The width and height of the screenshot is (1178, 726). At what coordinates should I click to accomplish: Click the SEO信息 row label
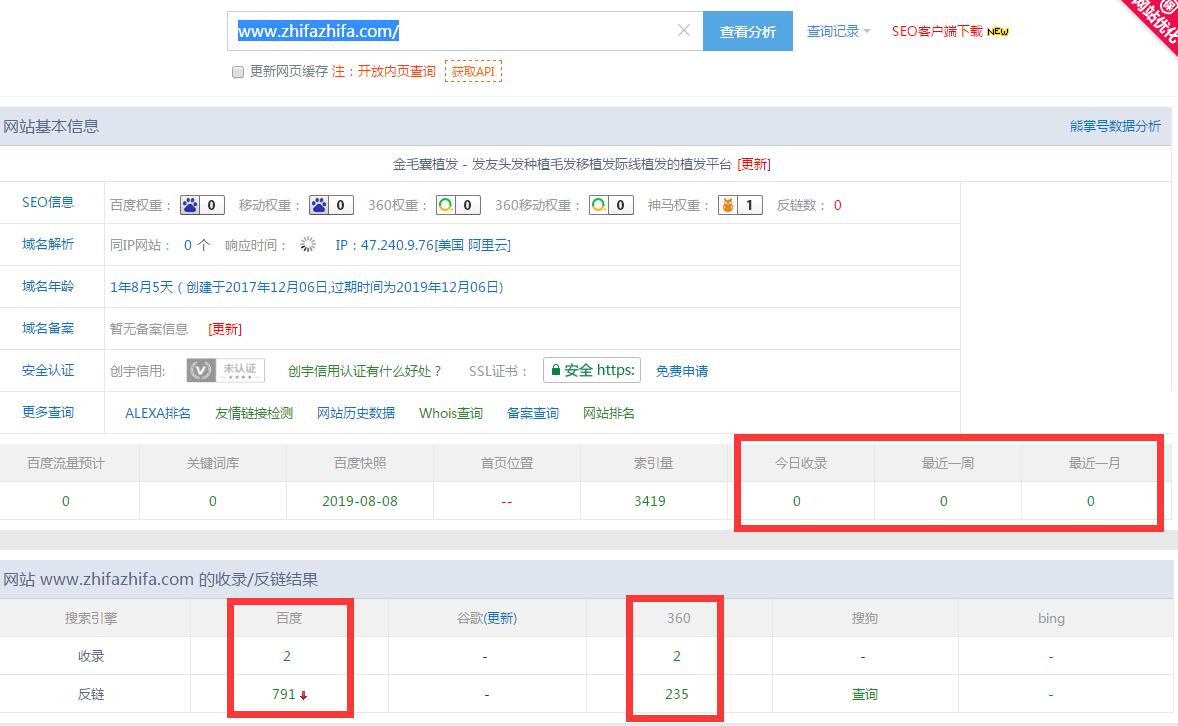pos(48,202)
